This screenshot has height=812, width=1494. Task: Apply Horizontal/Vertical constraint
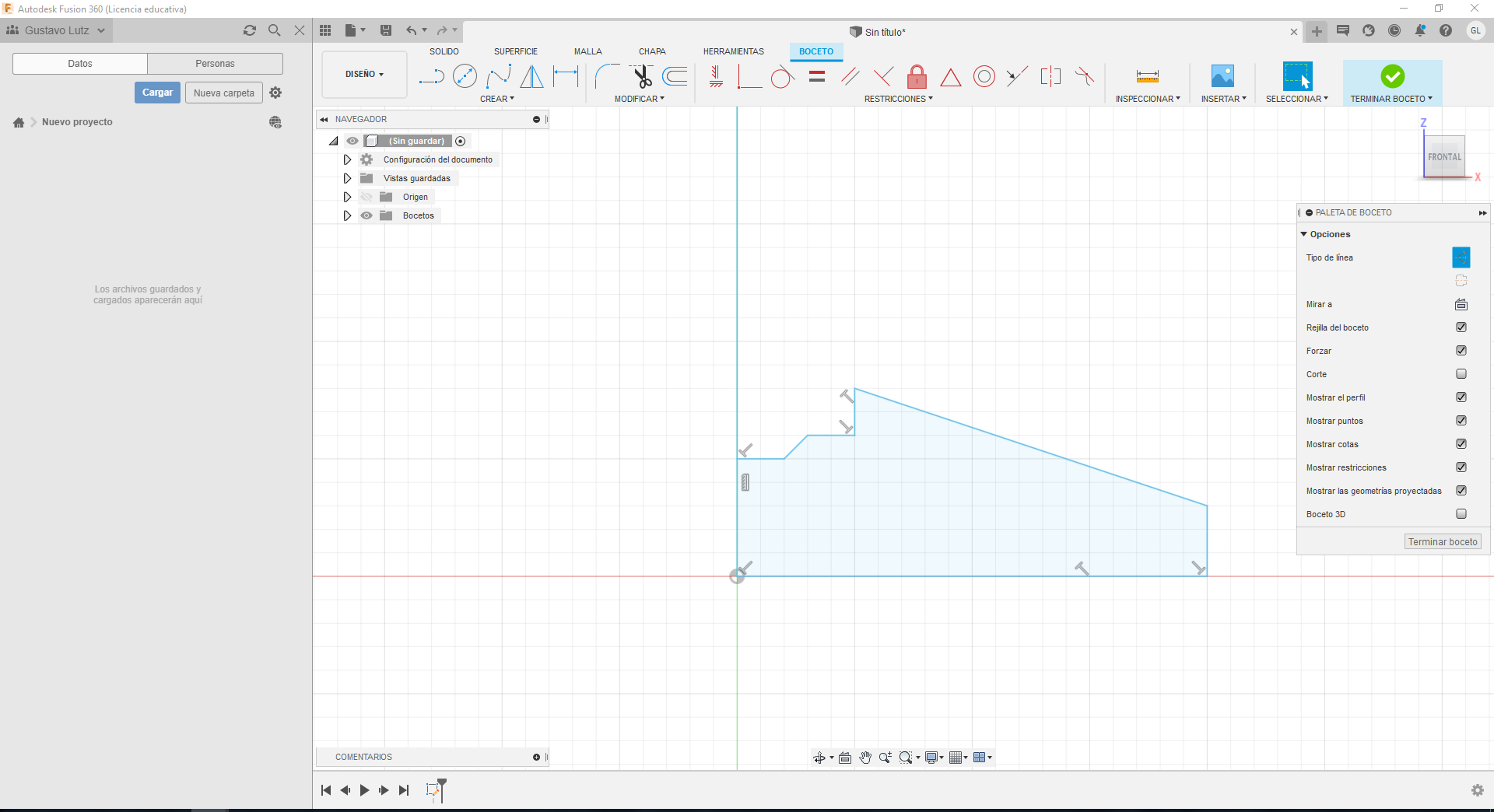tap(717, 76)
